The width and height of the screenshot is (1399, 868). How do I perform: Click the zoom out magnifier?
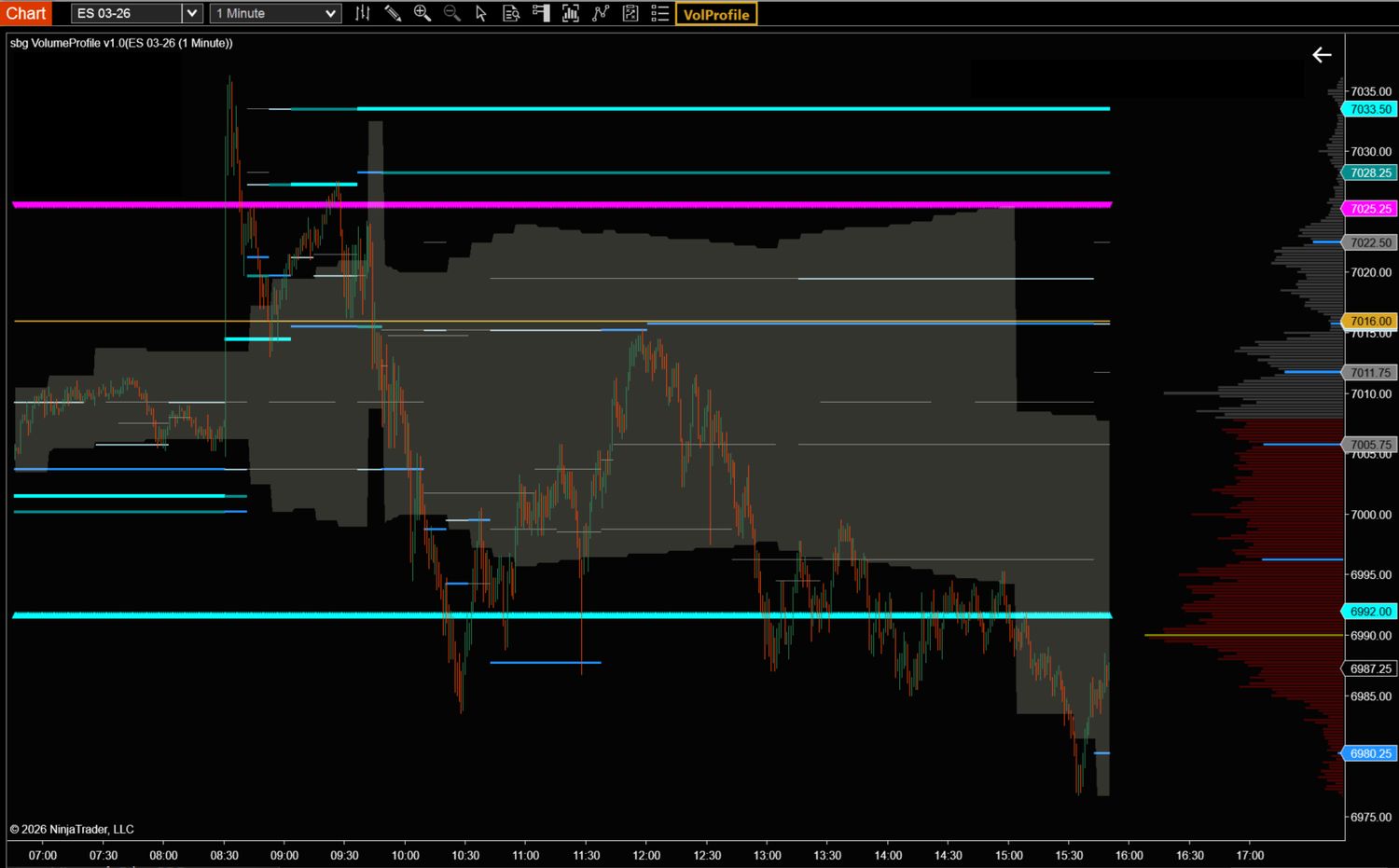pos(452,13)
